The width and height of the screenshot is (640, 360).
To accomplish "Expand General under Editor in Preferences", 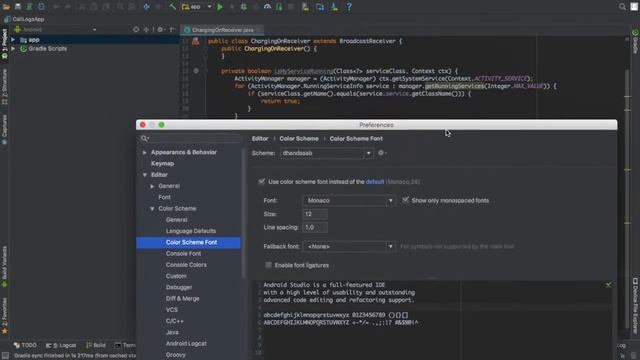I will pyautogui.click(x=152, y=186).
